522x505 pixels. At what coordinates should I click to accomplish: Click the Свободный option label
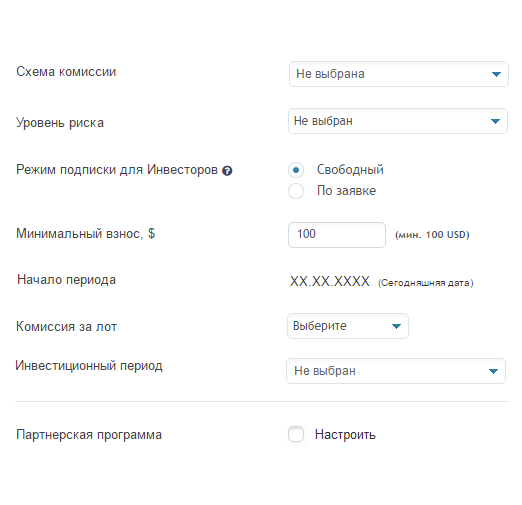[x=350, y=170]
